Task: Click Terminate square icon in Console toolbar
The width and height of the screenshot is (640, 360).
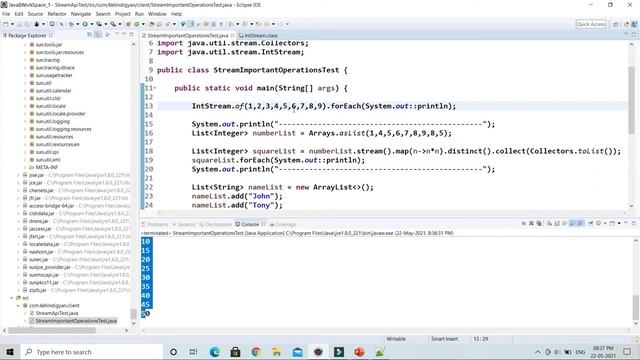Action: 524,223
